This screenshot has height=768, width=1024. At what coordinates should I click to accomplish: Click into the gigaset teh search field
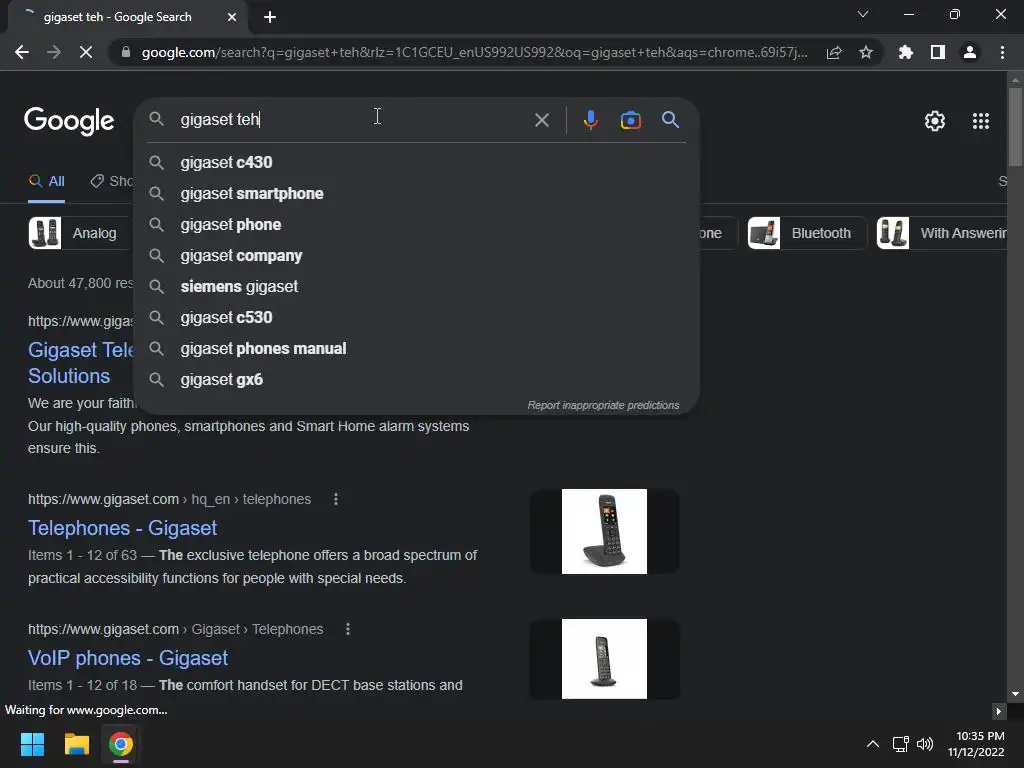[353, 120]
